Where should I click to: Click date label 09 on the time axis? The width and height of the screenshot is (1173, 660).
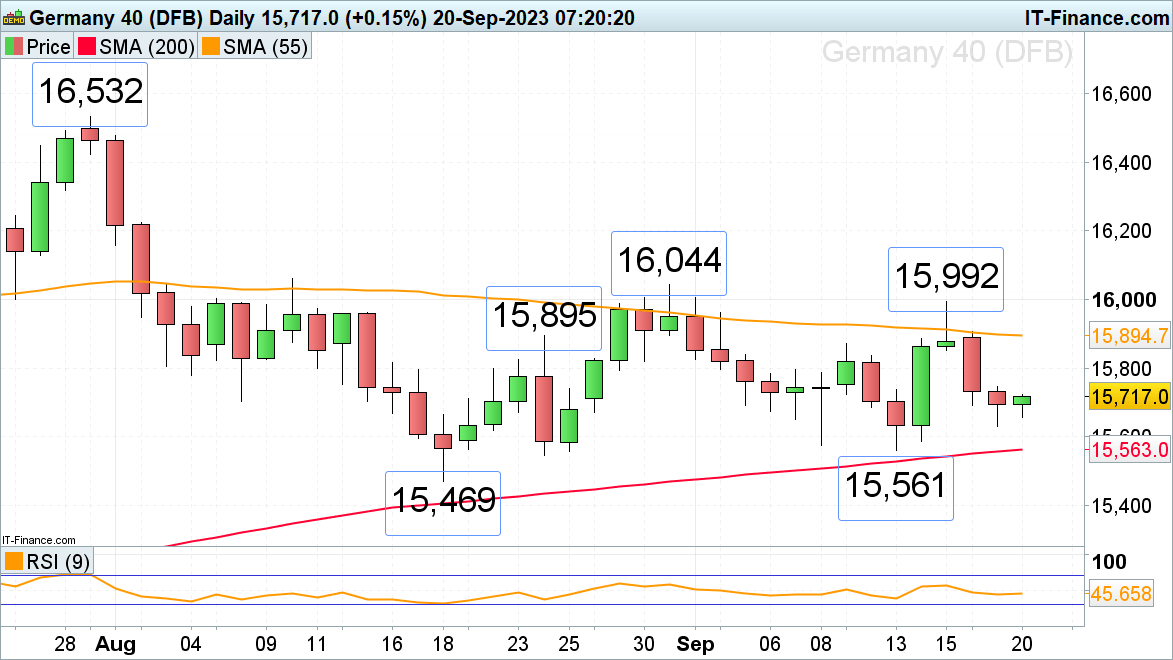click(x=266, y=644)
